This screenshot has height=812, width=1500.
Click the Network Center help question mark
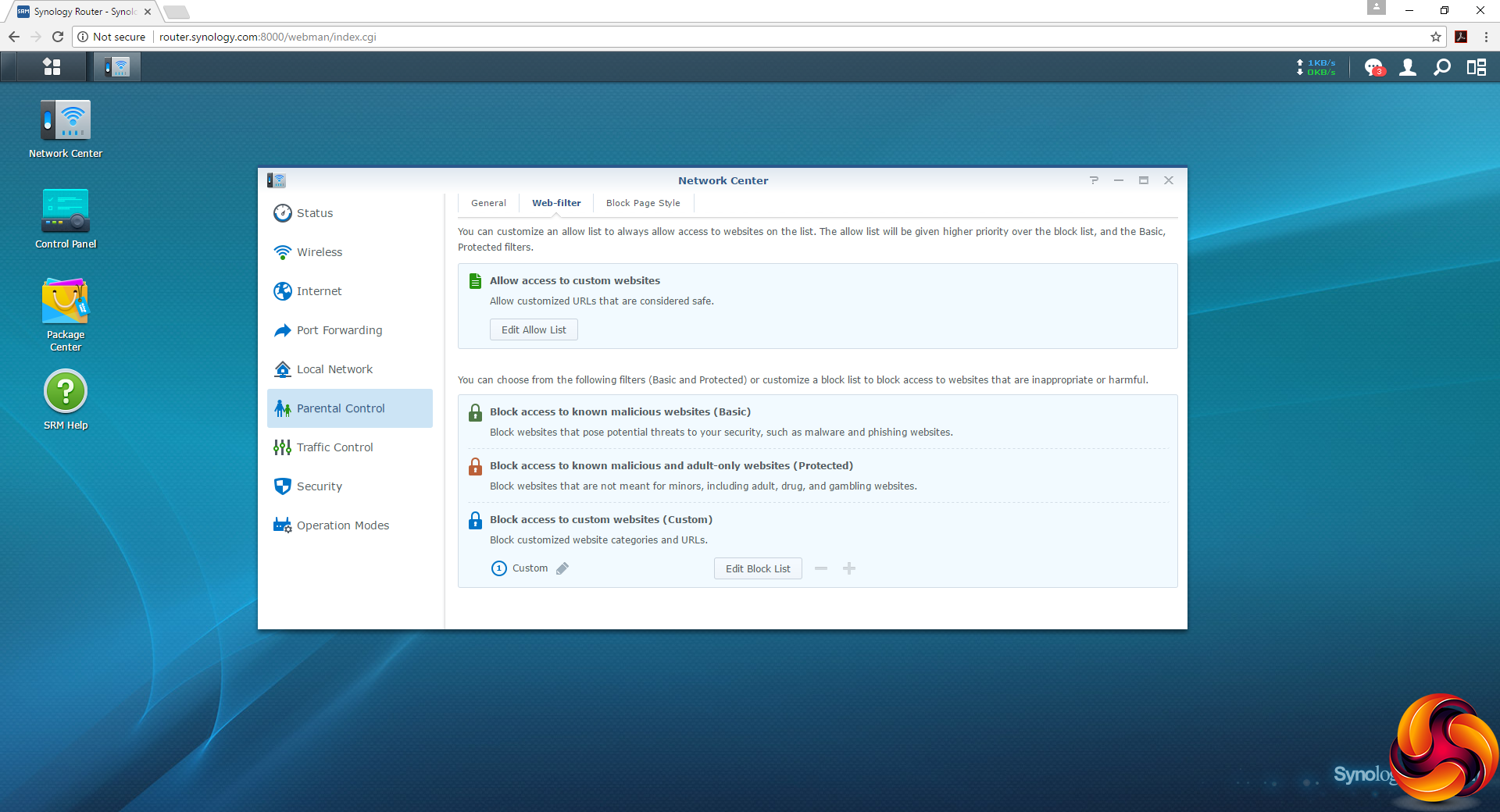(x=1094, y=180)
